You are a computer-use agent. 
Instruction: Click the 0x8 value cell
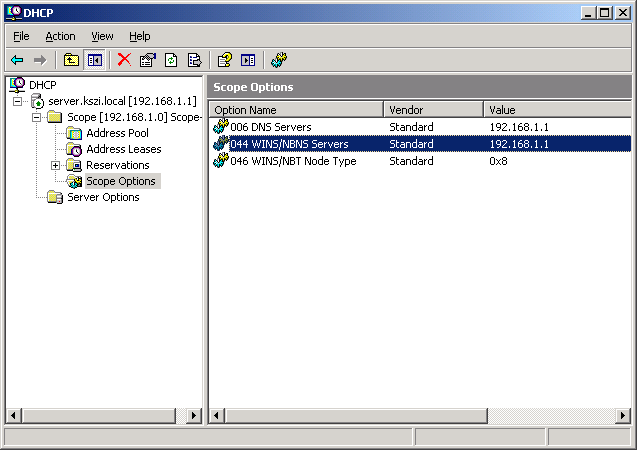[x=498, y=161]
